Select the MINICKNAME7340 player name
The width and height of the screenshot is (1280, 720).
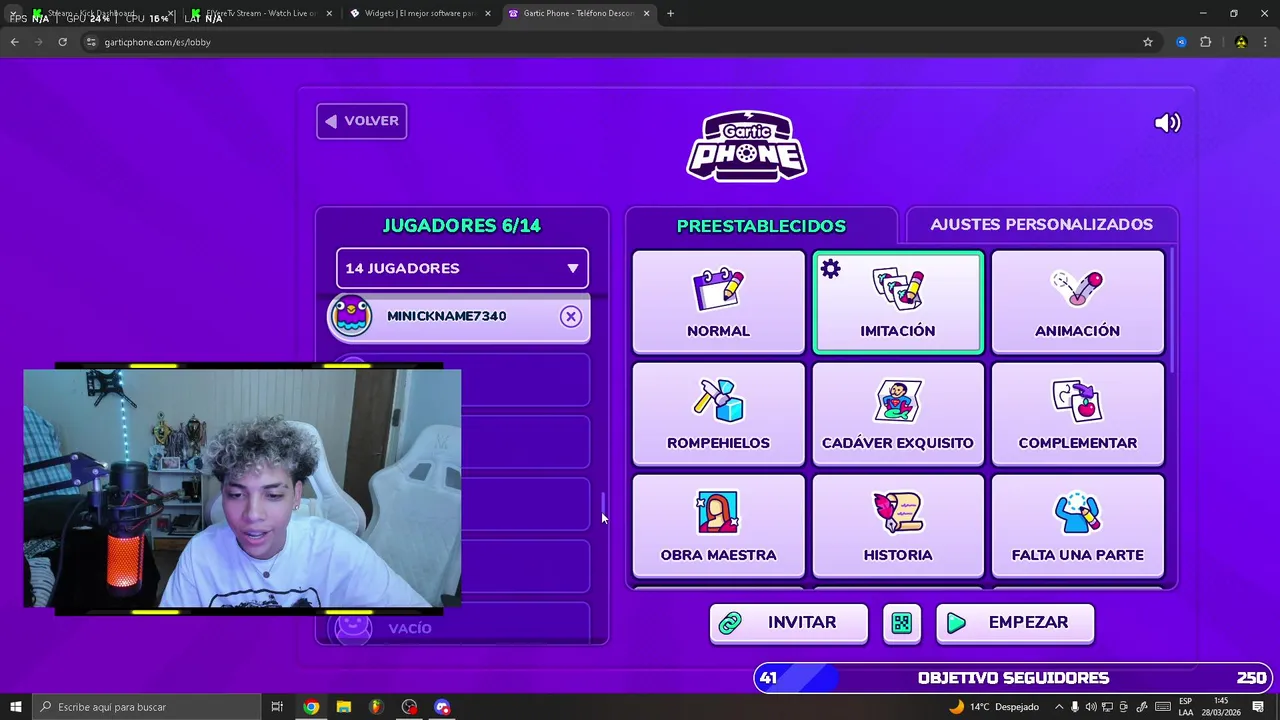tap(446, 316)
